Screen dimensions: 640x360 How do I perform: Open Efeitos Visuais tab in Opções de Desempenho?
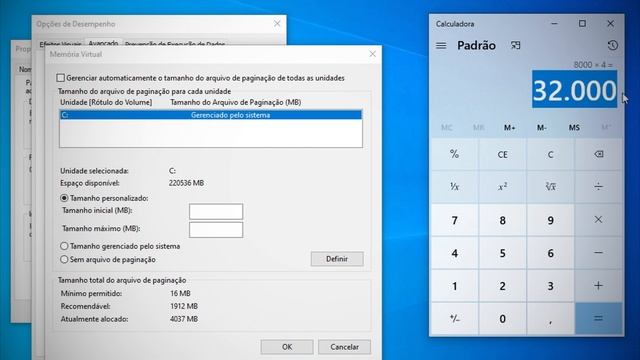click(60, 44)
